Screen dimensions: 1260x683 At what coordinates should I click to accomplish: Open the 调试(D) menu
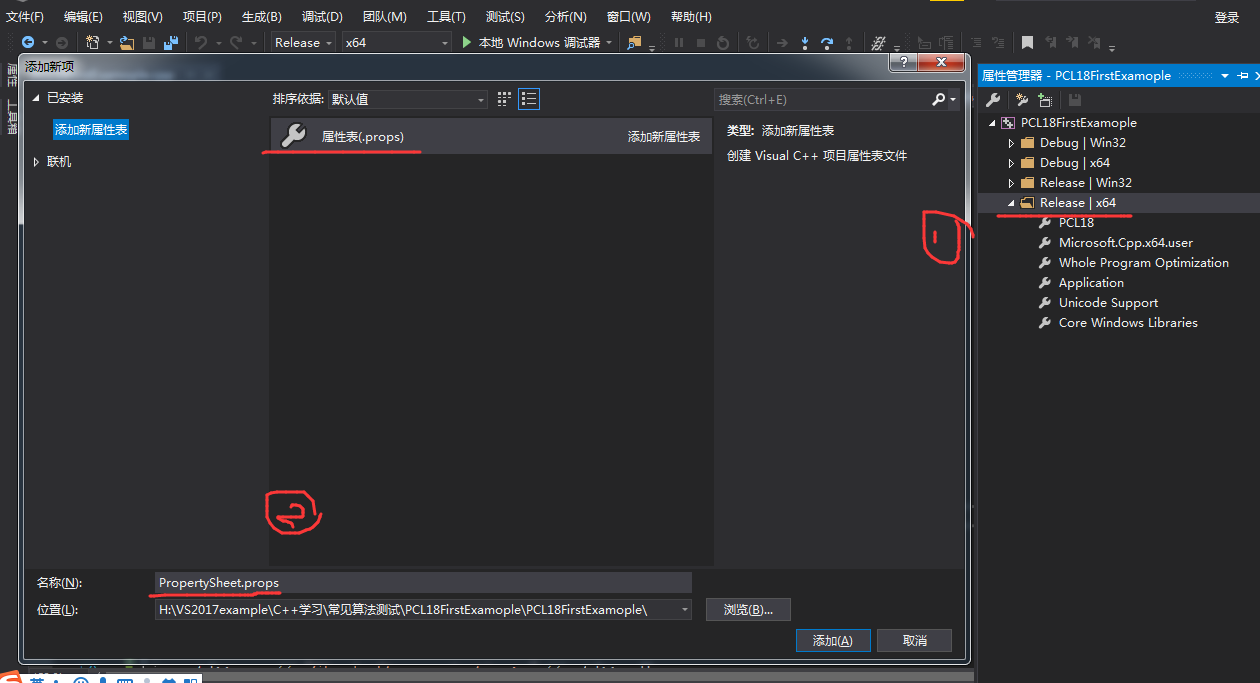[322, 16]
